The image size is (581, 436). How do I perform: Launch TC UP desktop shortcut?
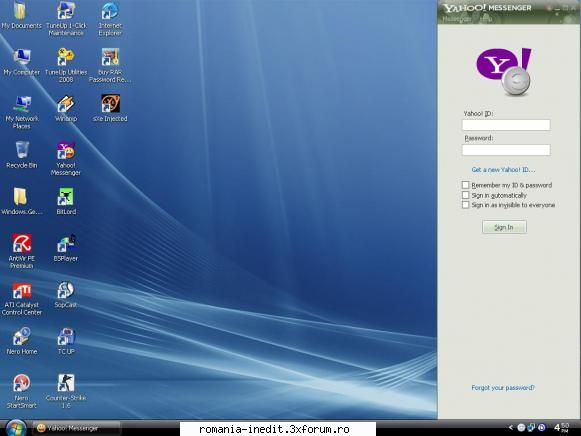coord(66,342)
